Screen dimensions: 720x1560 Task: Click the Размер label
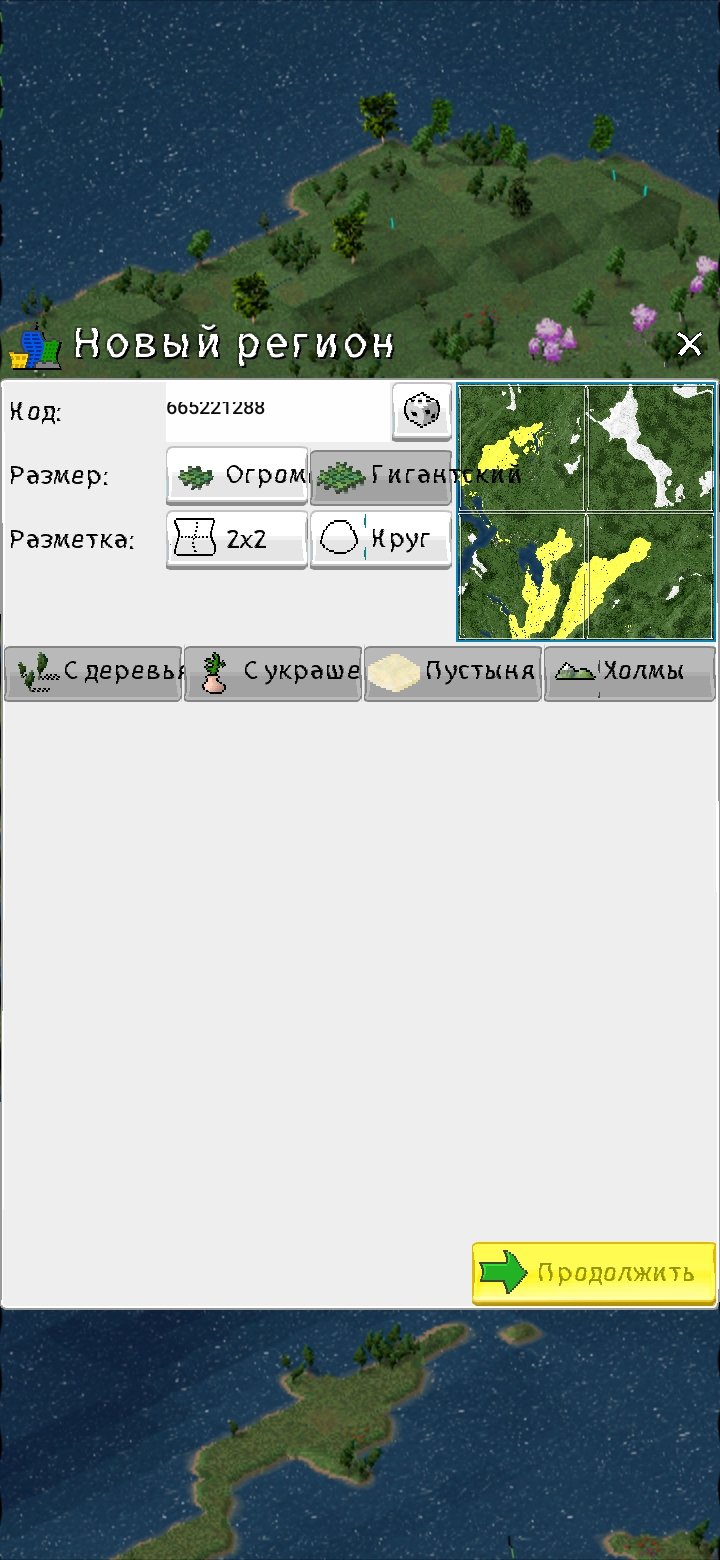59,476
